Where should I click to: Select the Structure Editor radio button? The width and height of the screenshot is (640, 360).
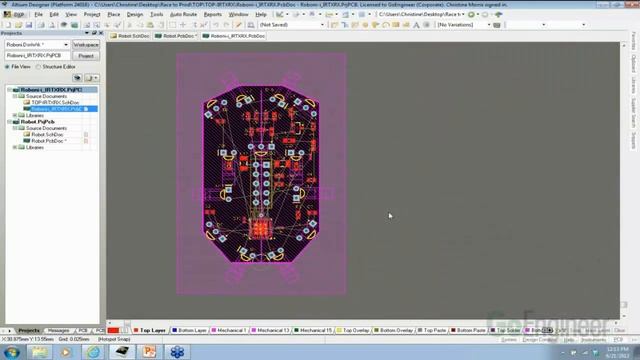point(38,67)
